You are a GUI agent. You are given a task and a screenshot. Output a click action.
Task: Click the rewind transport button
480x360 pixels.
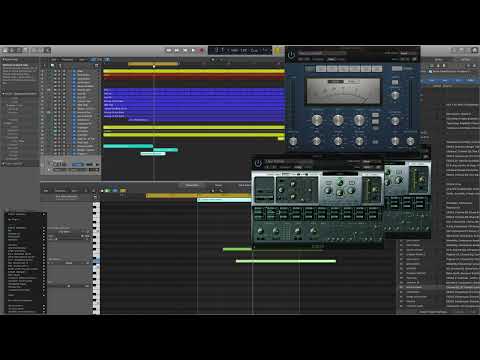pyautogui.click(x=169, y=50)
